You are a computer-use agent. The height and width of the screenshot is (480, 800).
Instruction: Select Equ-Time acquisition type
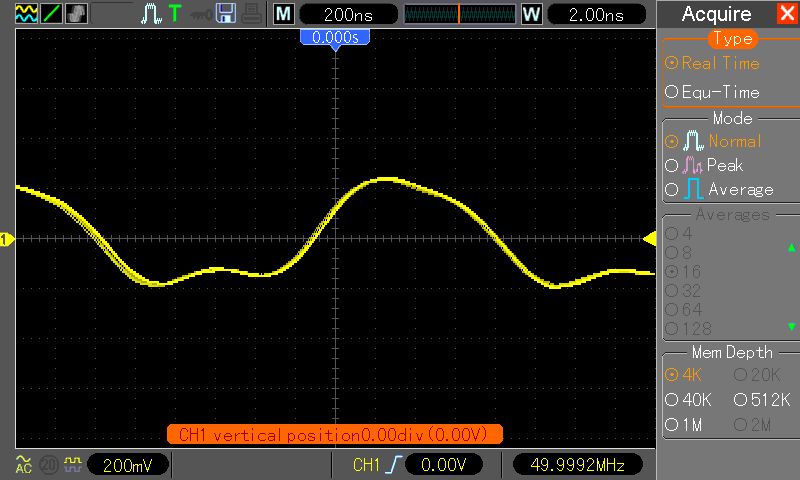point(712,92)
